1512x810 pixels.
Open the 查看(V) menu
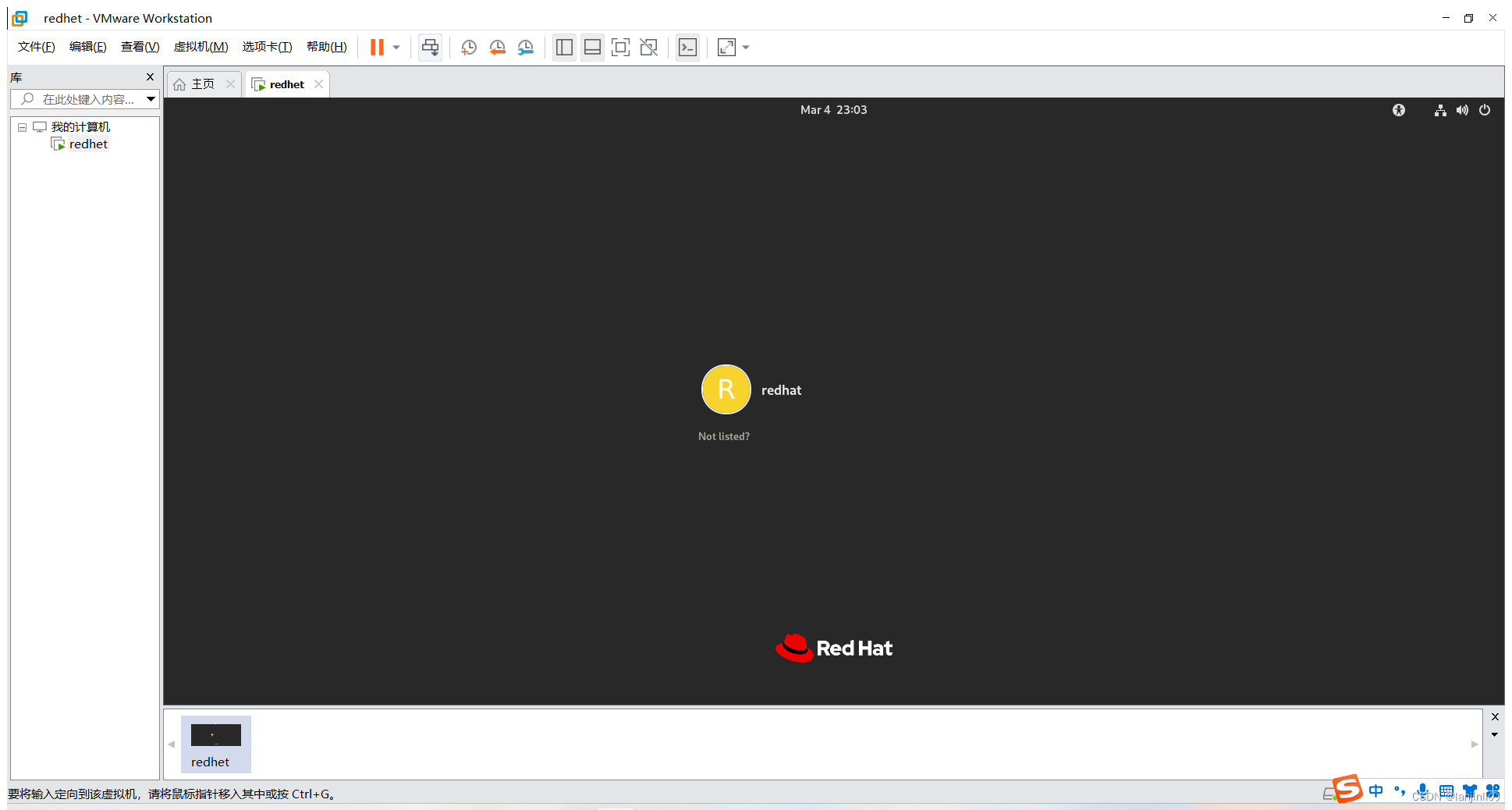140,47
